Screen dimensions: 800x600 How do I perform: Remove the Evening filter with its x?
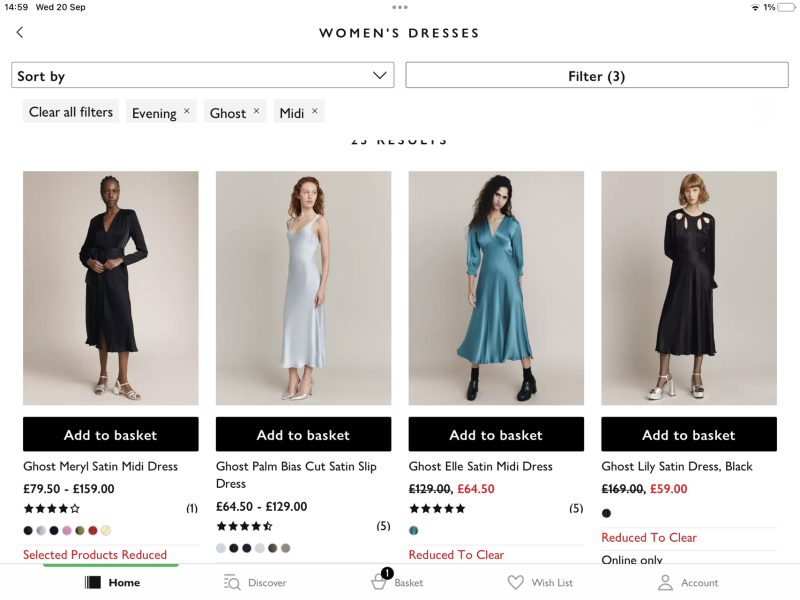tap(187, 111)
